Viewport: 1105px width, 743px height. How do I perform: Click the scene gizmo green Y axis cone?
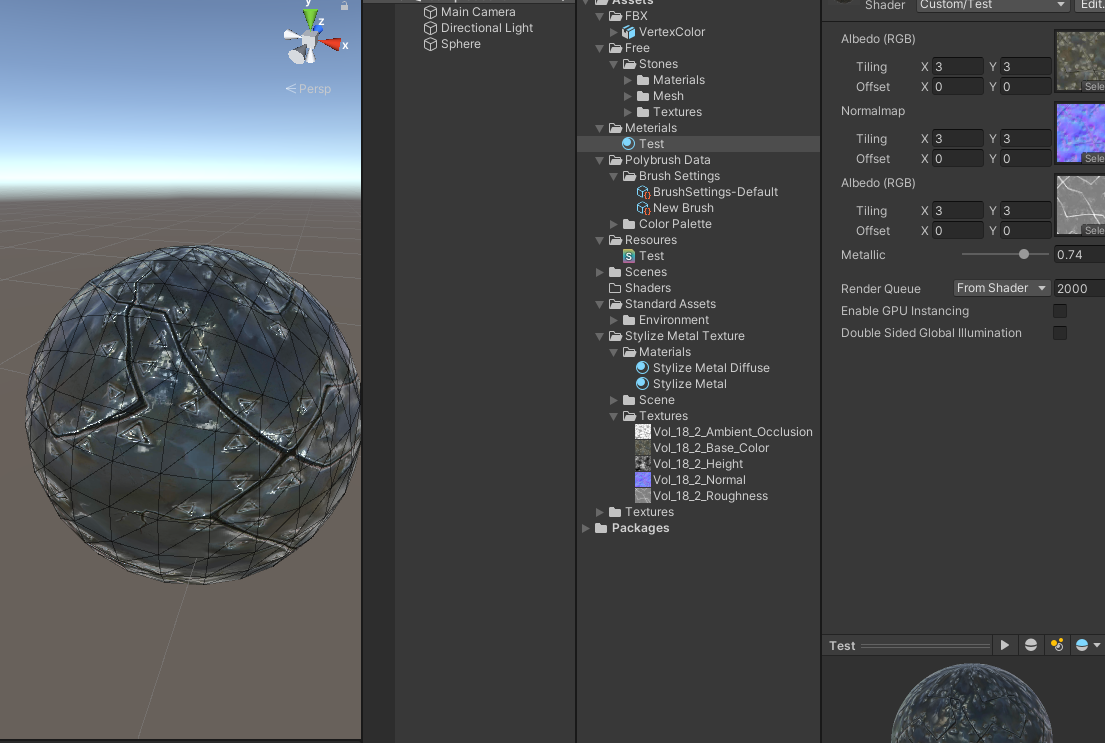point(311,18)
